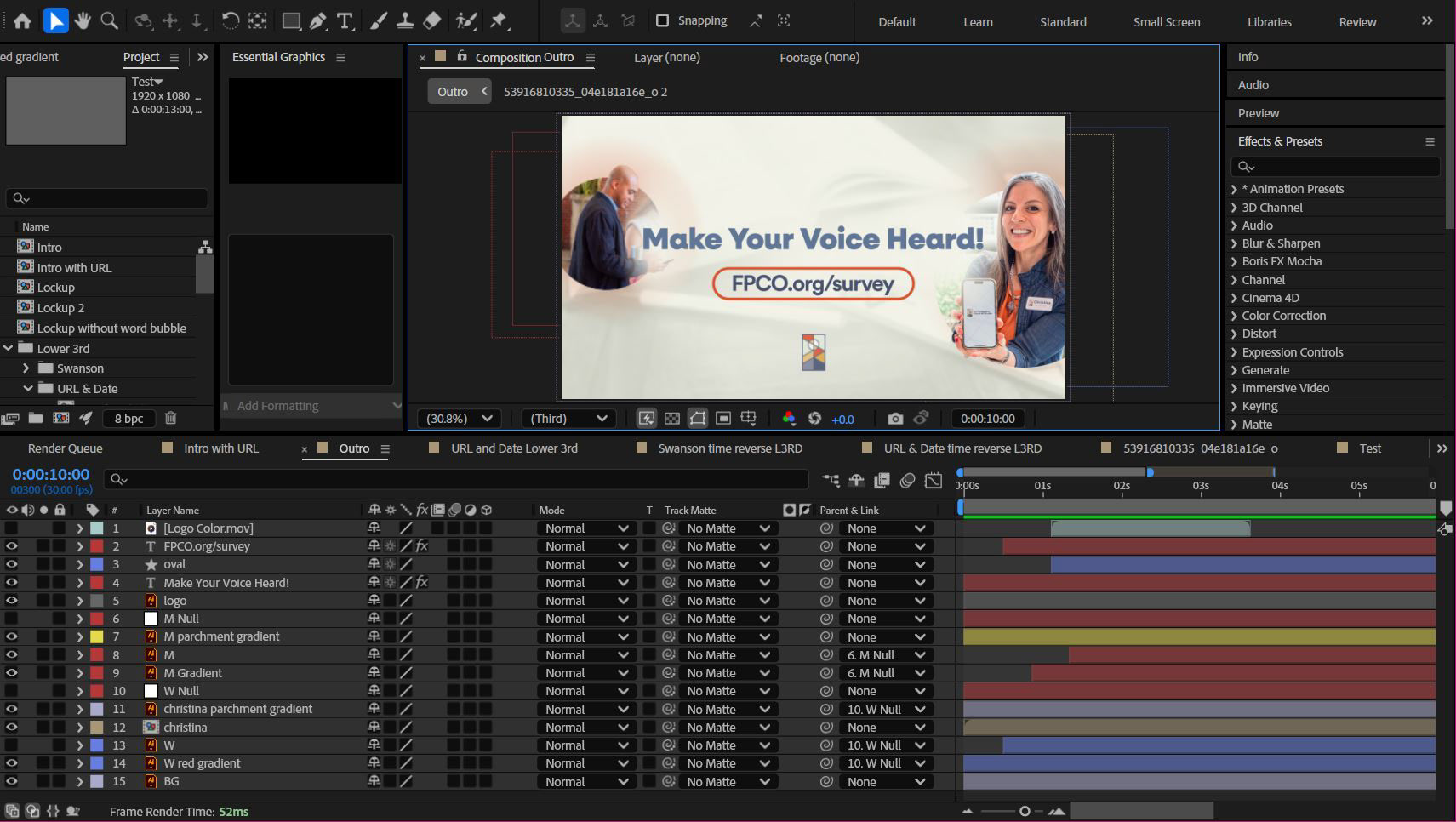Hide the christina layer

click(12, 727)
